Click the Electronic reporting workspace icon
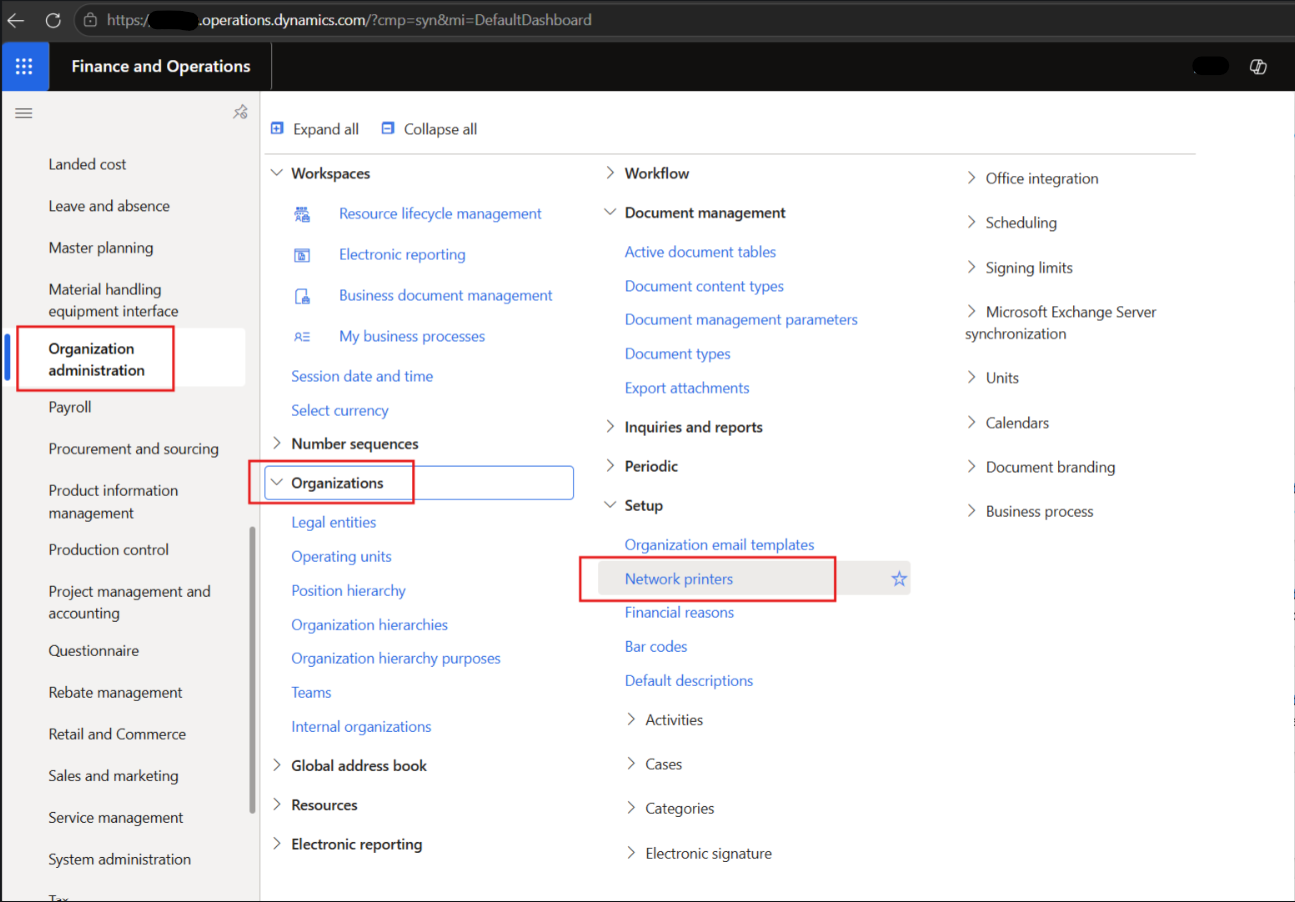1295x902 pixels. 302,255
